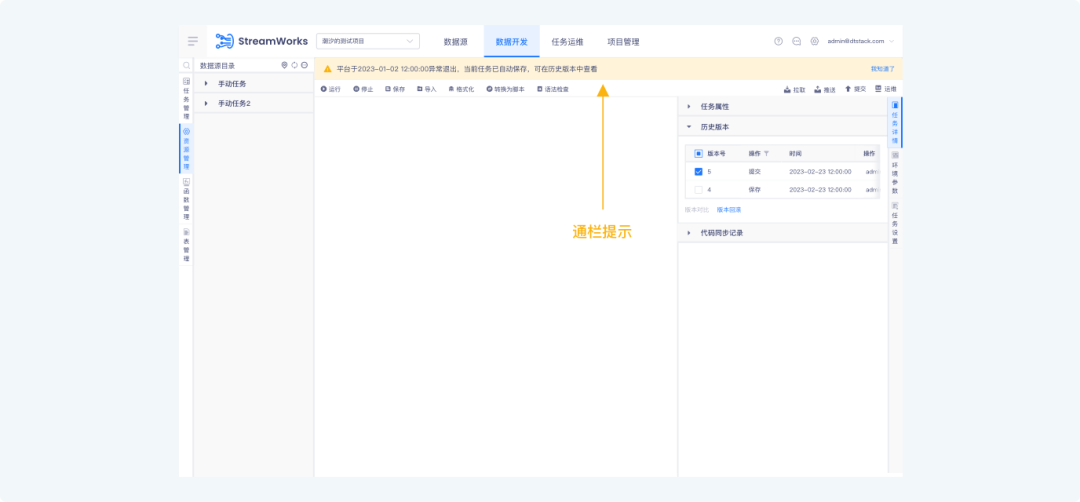Toggle the select-all checkbox in version table
Viewport: 1080px width, 502px height.
point(698,154)
